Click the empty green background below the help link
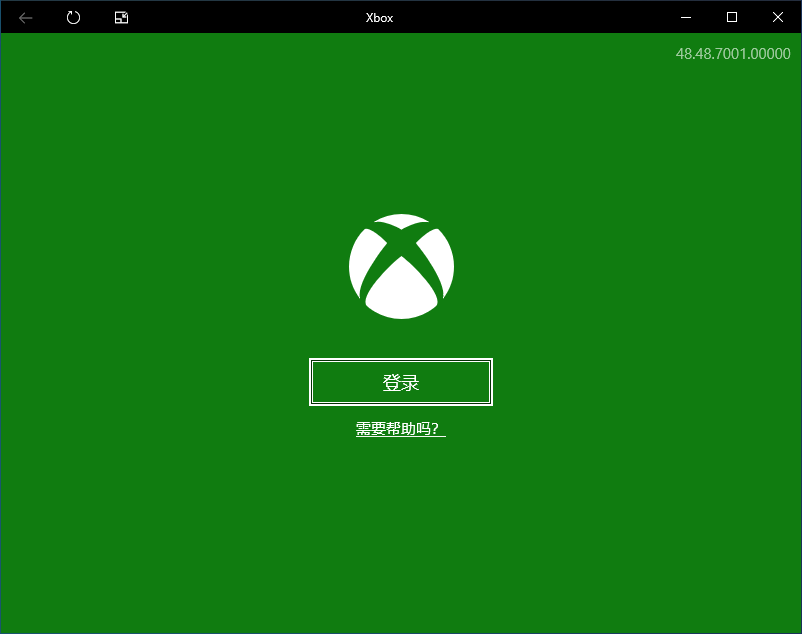The width and height of the screenshot is (802, 634). (x=400, y=530)
